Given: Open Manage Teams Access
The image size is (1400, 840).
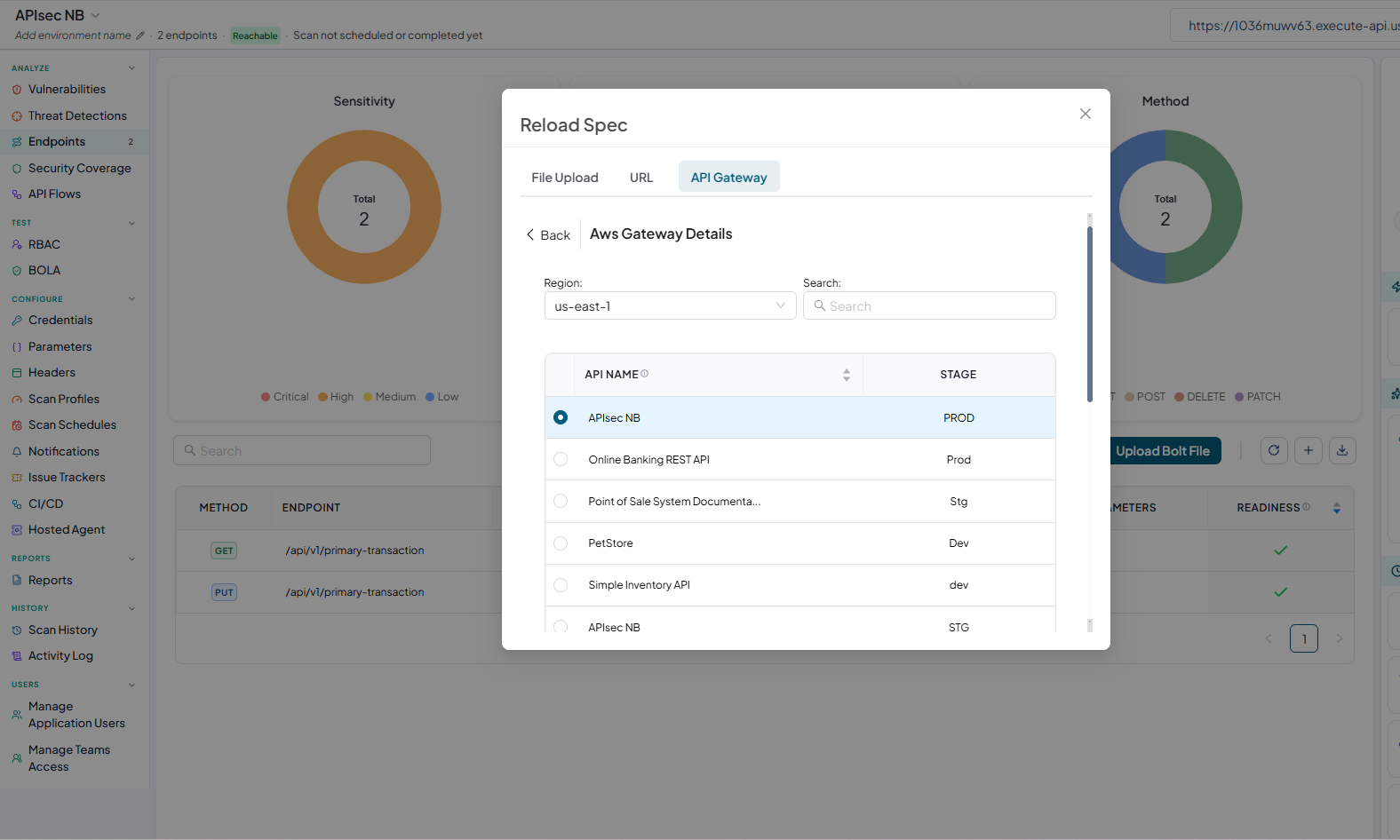Looking at the screenshot, I should 69,758.
